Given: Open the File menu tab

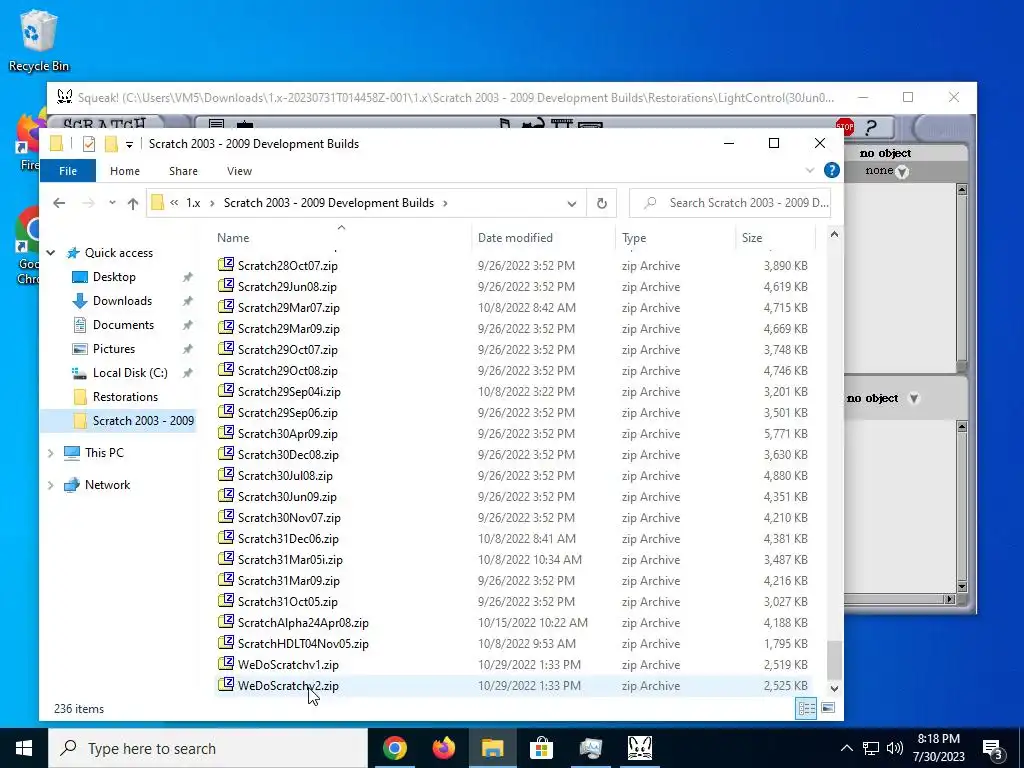Looking at the screenshot, I should [68, 171].
